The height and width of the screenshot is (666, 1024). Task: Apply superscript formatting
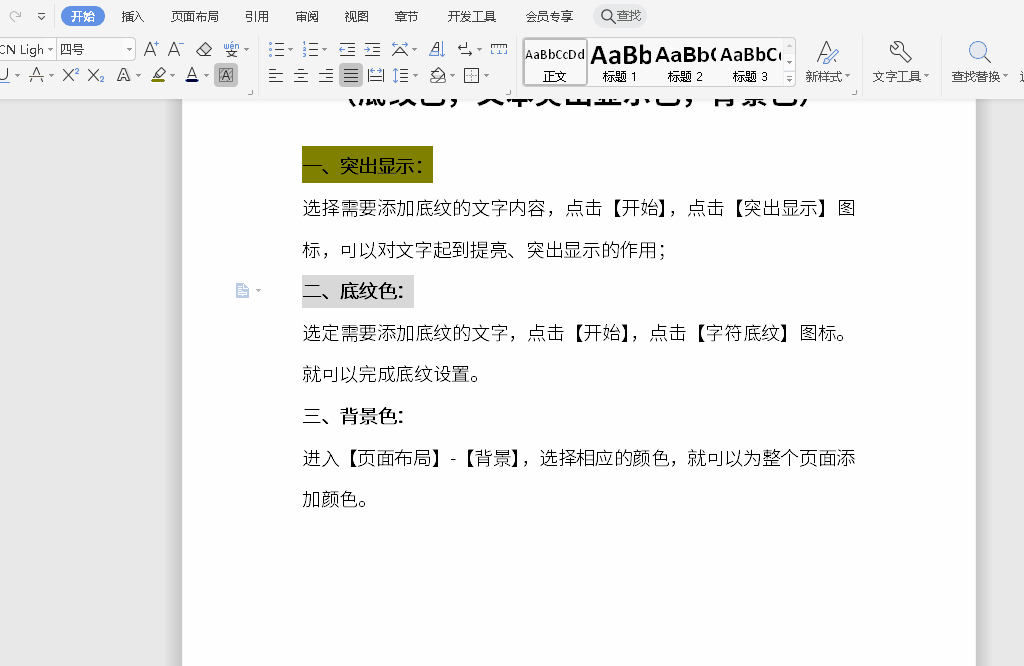coord(70,75)
